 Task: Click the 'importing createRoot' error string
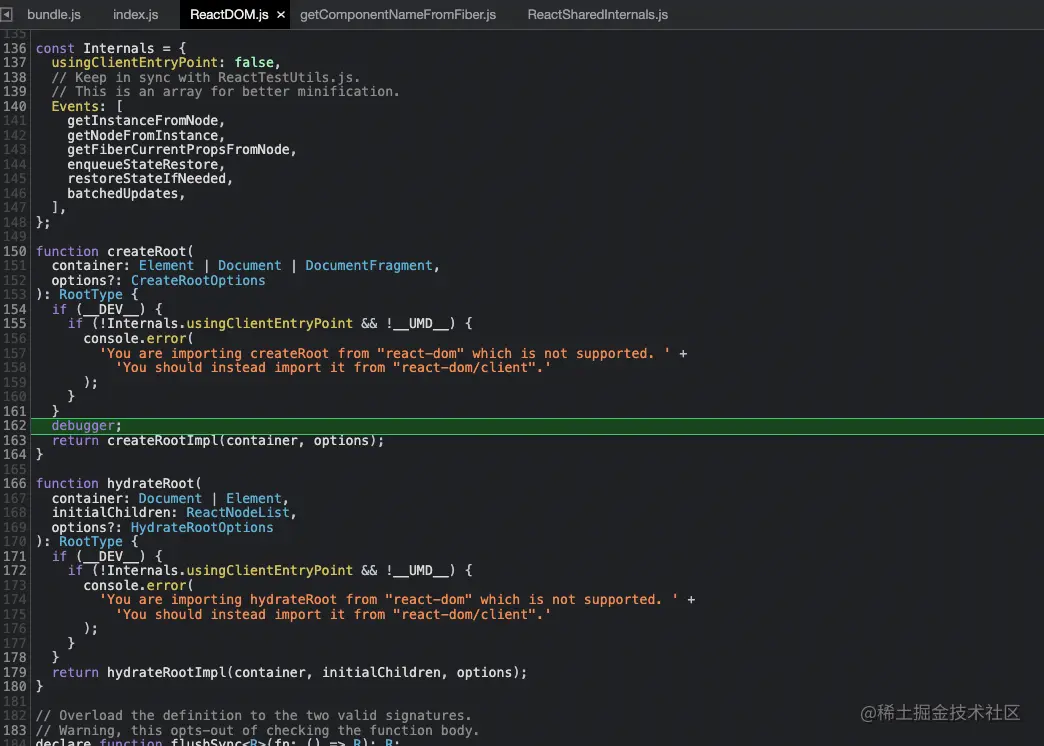pos(385,353)
